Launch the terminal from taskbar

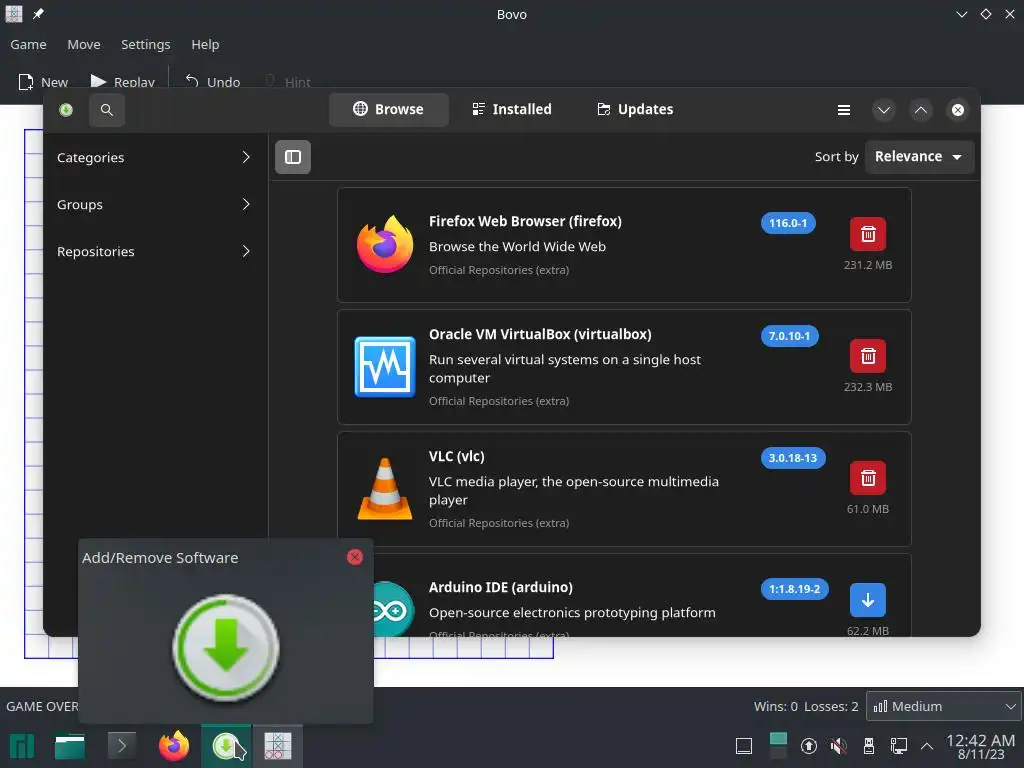pyautogui.click(x=121, y=746)
